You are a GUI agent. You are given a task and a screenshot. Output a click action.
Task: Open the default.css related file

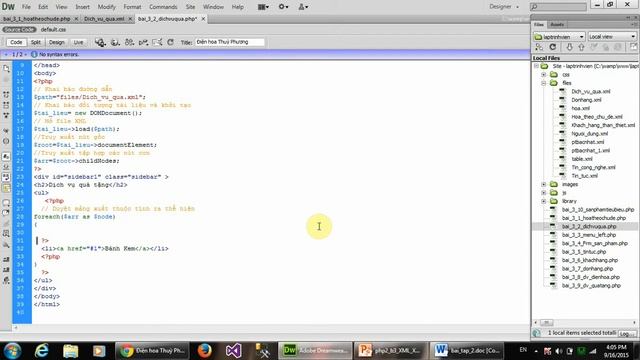pos(53,29)
